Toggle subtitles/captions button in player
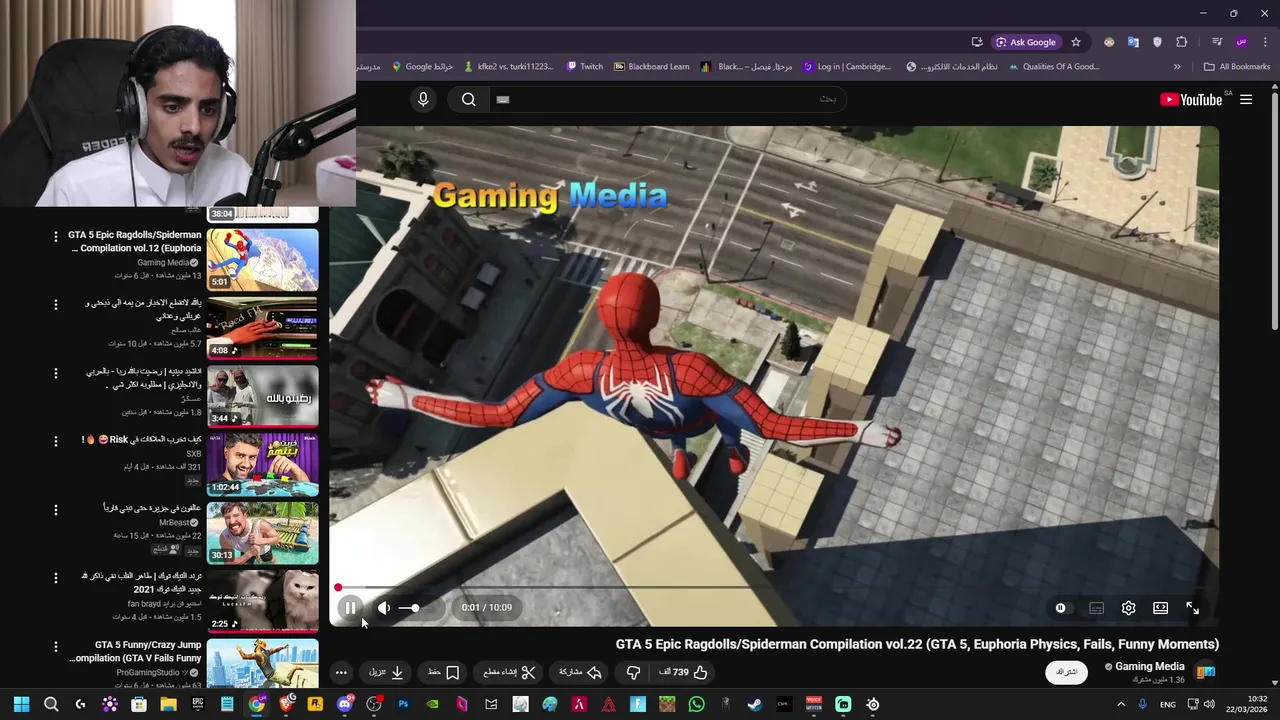Image resolution: width=1280 pixels, height=720 pixels. (x=1096, y=608)
